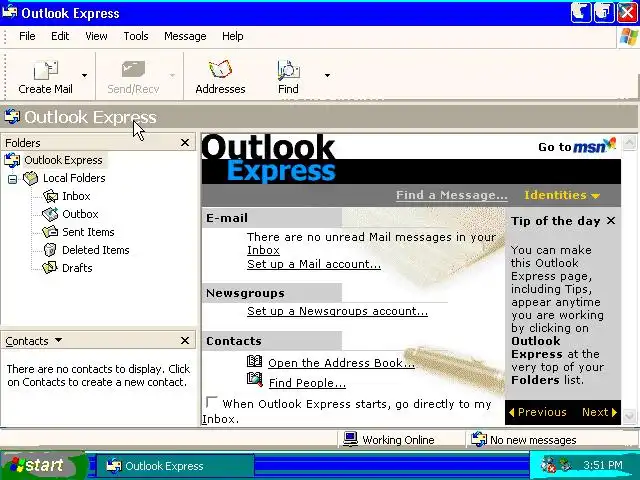The height and width of the screenshot is (480, 640).
Task: Open the Identities dropdown
Action: [x=562, y=195]
